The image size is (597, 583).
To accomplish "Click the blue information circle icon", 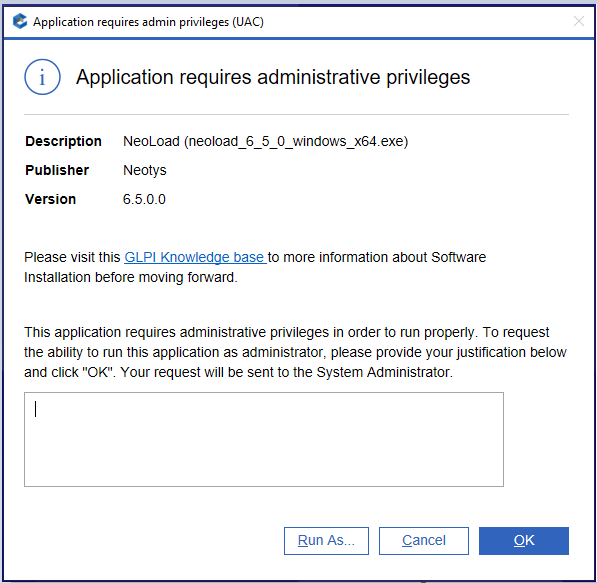I will point(42,77).
